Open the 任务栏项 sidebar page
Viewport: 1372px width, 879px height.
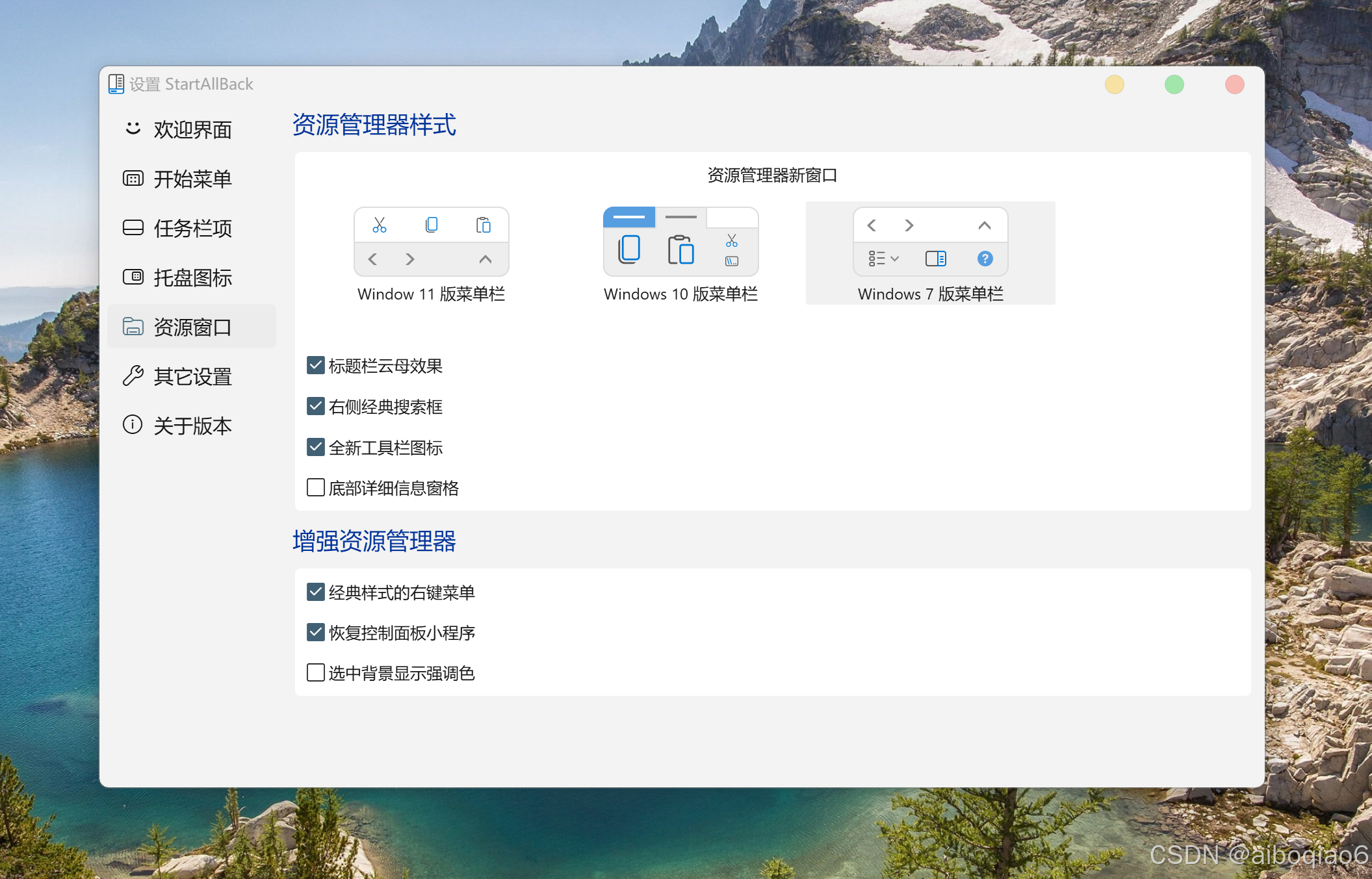(192, 228)
